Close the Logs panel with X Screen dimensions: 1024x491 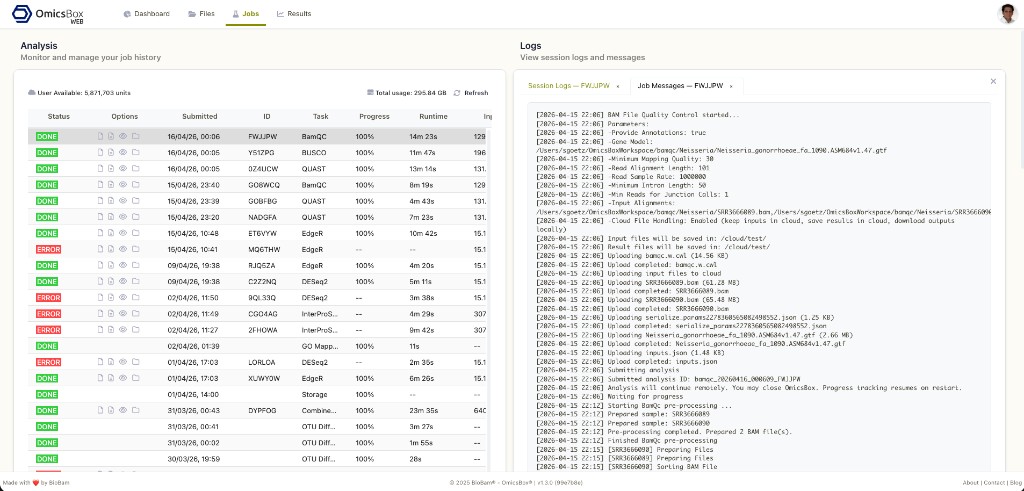click(x=993, y=81)
